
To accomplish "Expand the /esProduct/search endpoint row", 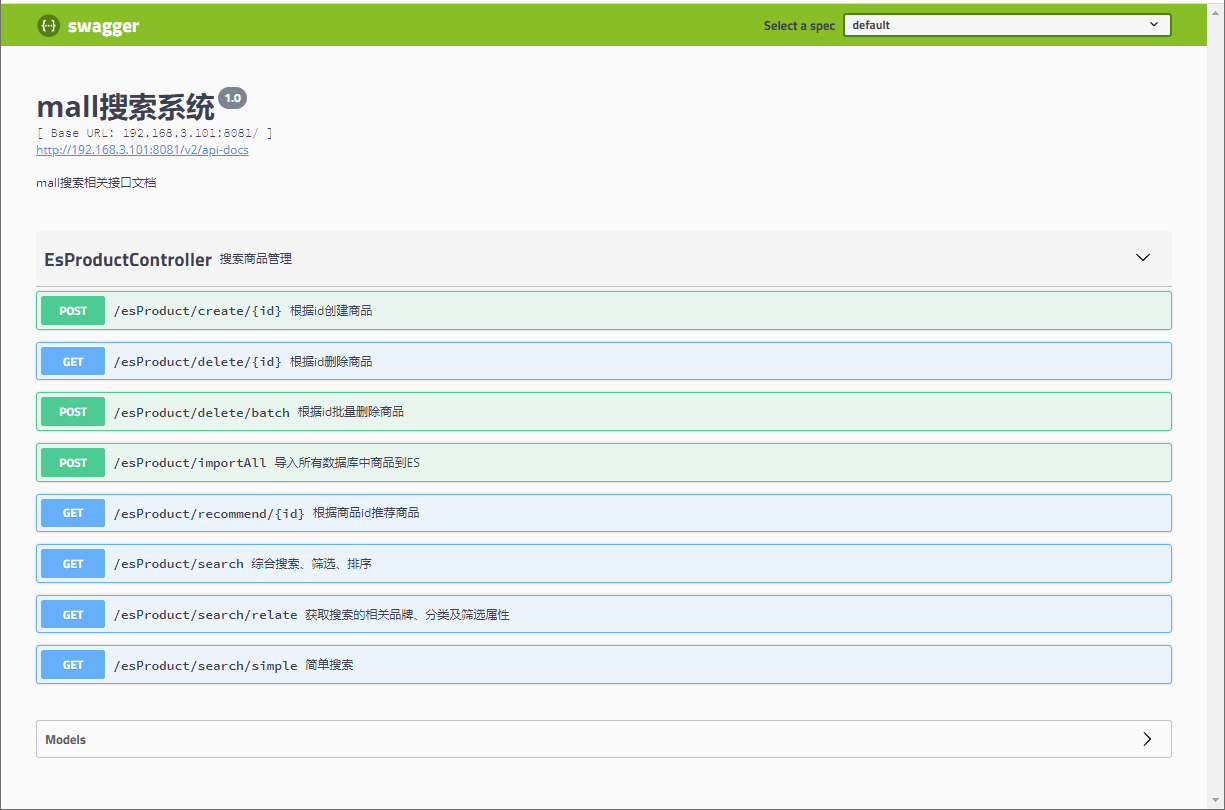I will [x=600, y=563].
